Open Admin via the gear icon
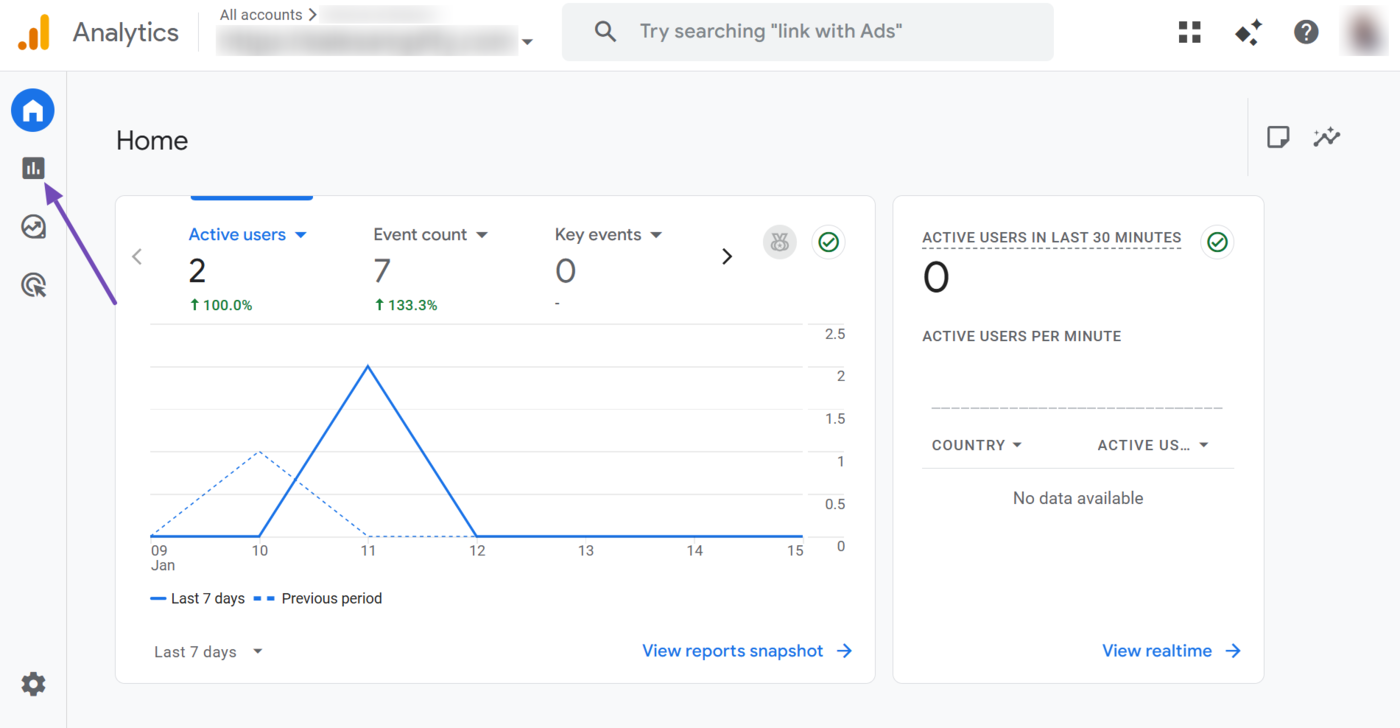The image size is (1400, 728). (33, 684)
